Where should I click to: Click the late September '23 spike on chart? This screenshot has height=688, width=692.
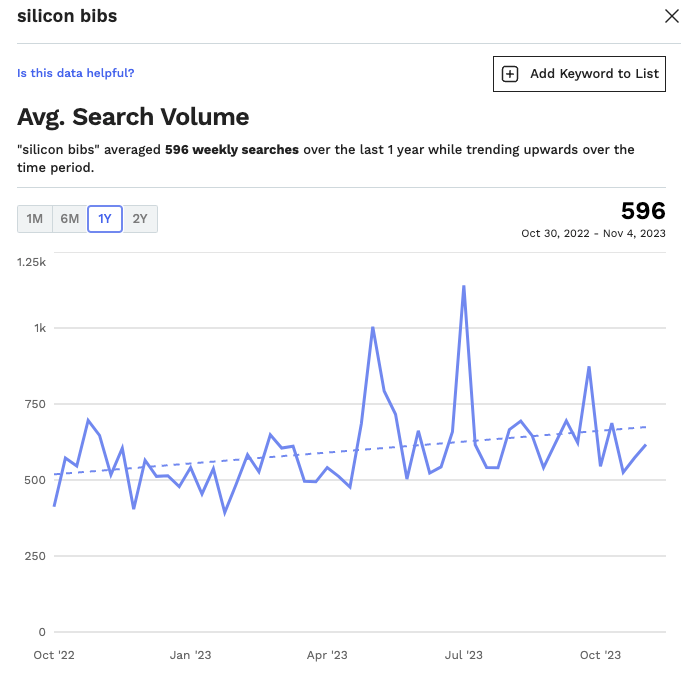[589, 367]
